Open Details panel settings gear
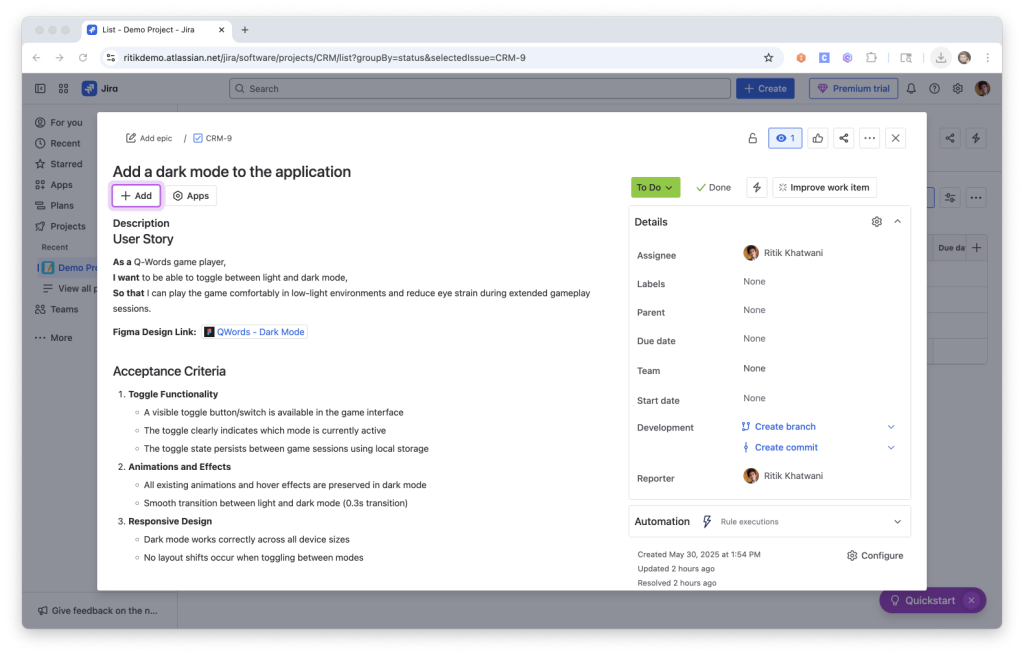The width and height of the screenshot is (1024, 656). tap(876, 221)
